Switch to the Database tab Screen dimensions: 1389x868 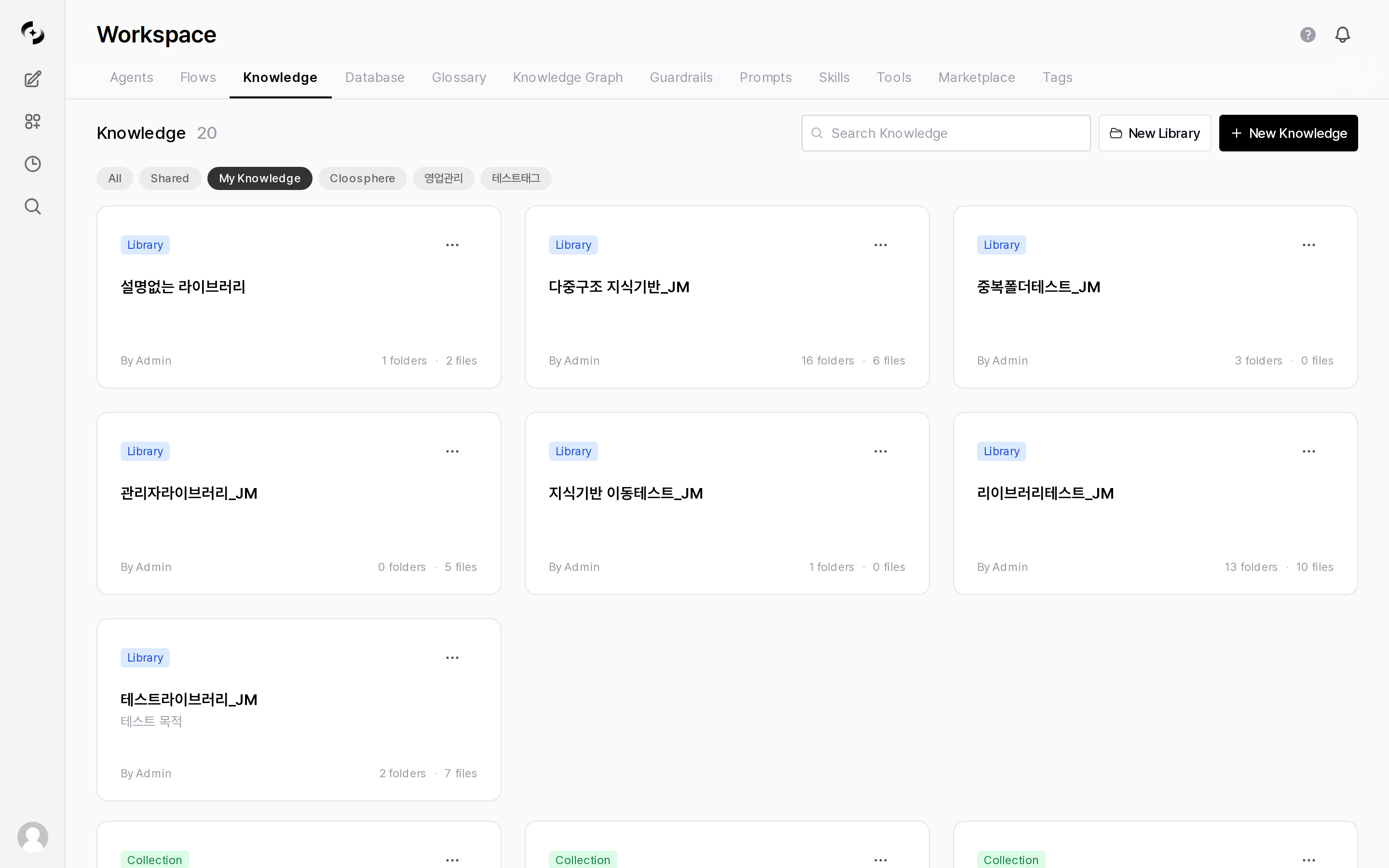click(375, 78)
